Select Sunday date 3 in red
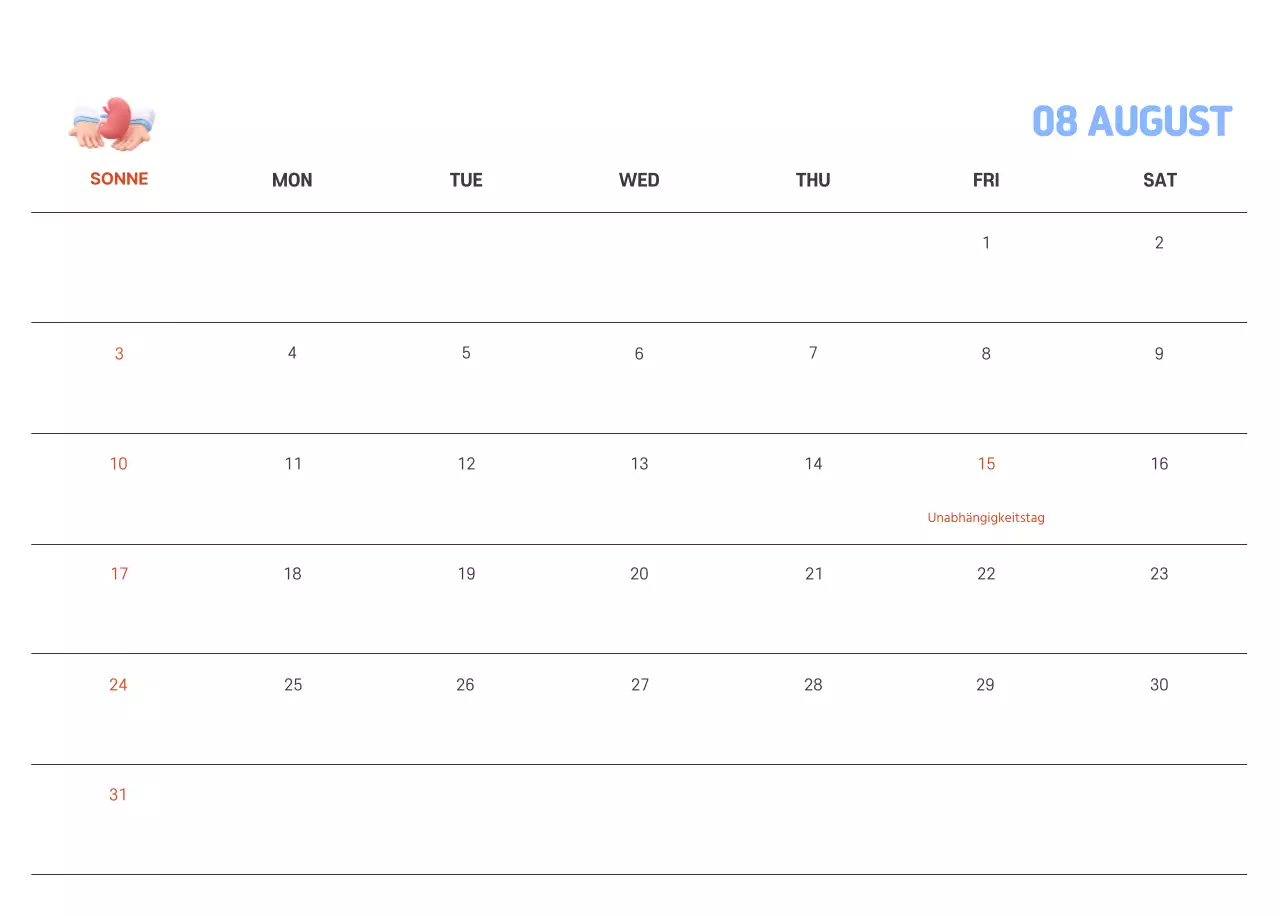The height and width of the screenshot is (916, 1280). point(119,353)
